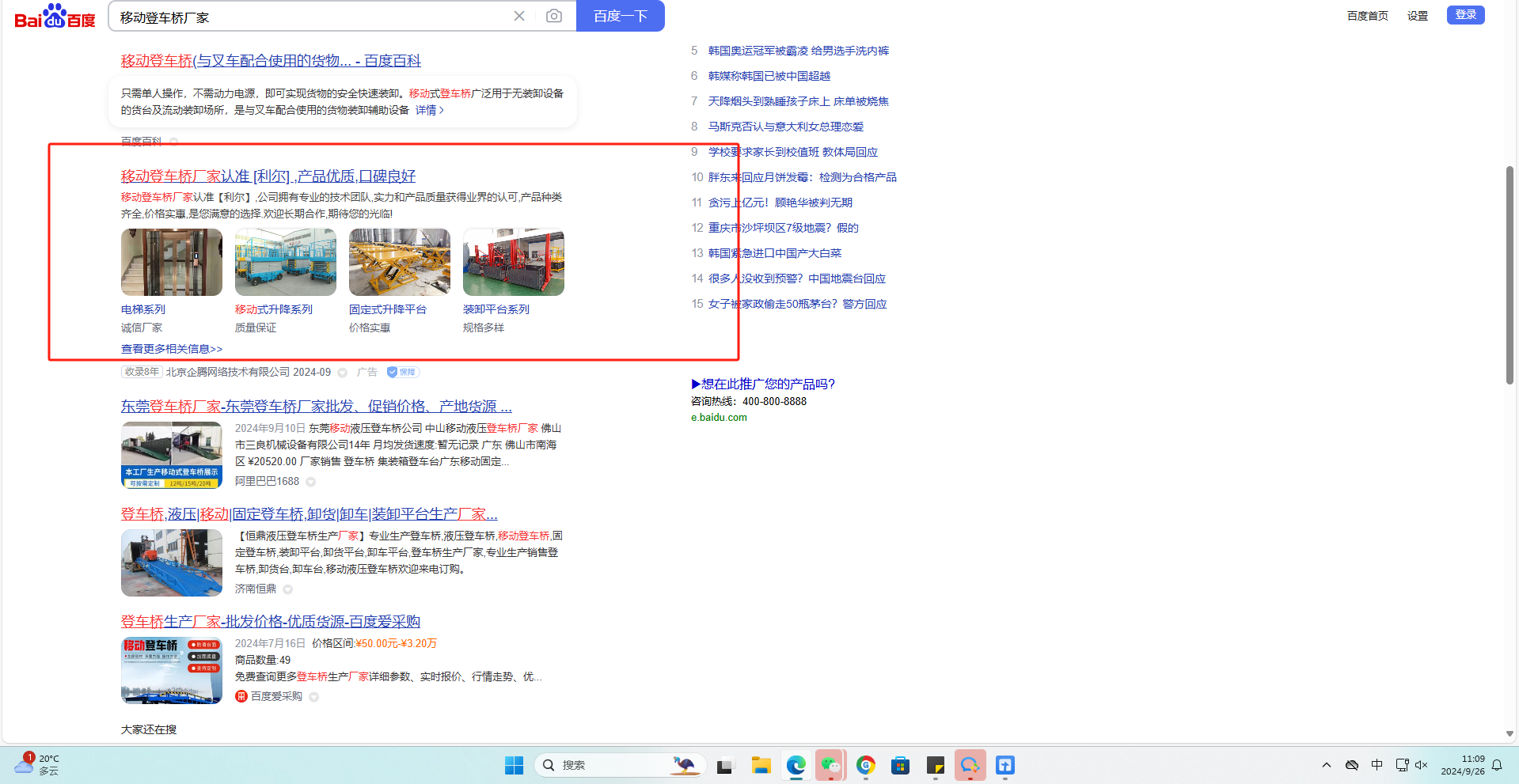Image resolution: width=1519 pixels, height=784 pixels.
Task: Open hot search 贪污上亿元!顾艳华被判无期
Action: click(780, 203)
